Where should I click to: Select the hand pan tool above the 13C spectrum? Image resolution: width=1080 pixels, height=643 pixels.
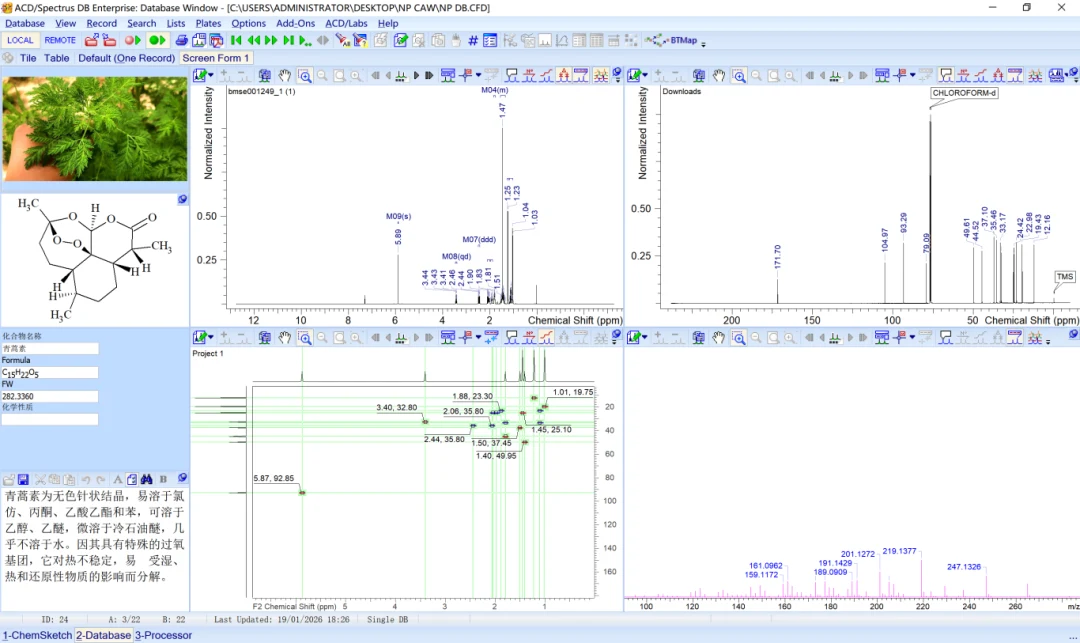[x=719, y=75]
